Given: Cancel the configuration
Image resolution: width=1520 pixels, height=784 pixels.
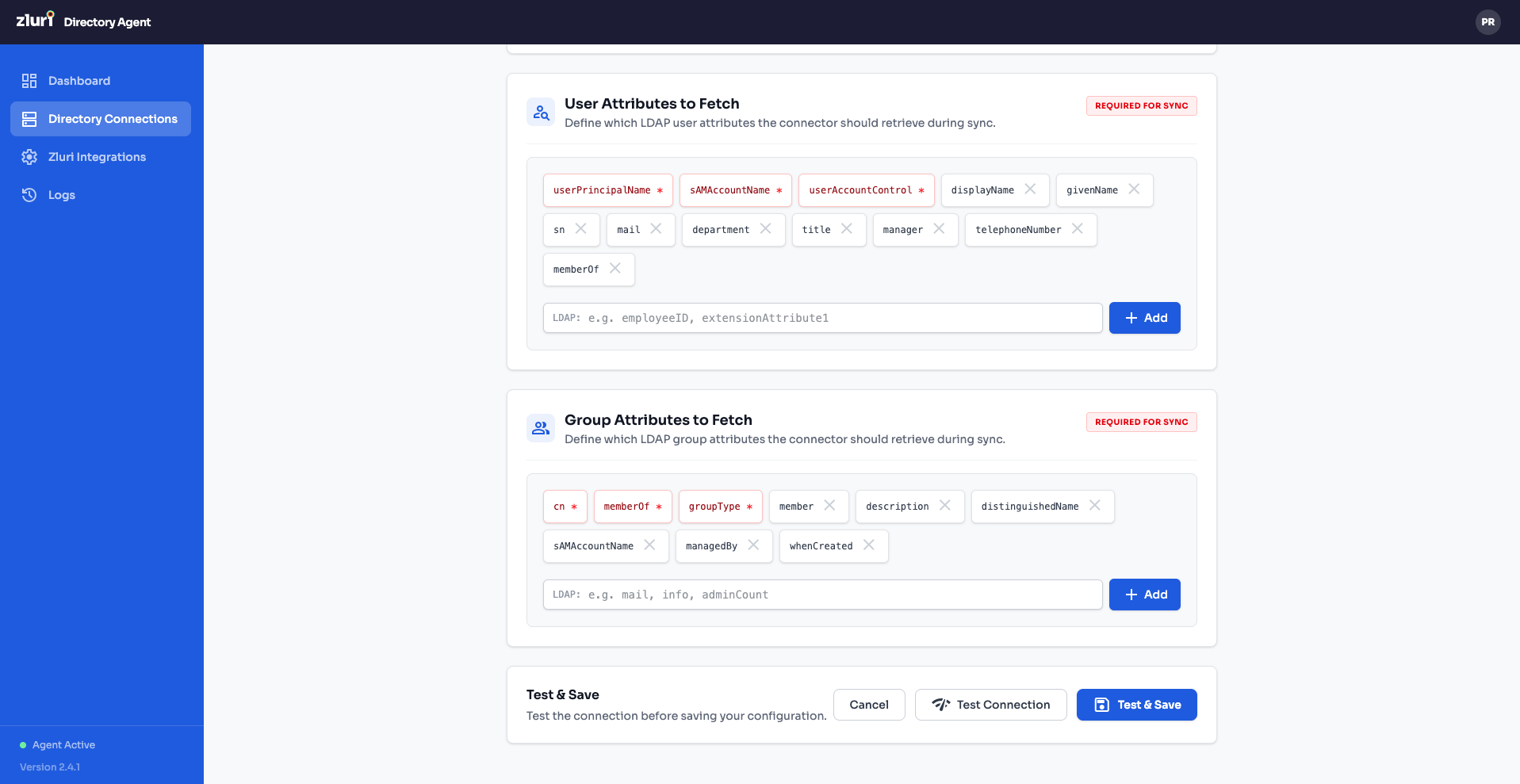Looking at the screenshot, I should 868,704.
